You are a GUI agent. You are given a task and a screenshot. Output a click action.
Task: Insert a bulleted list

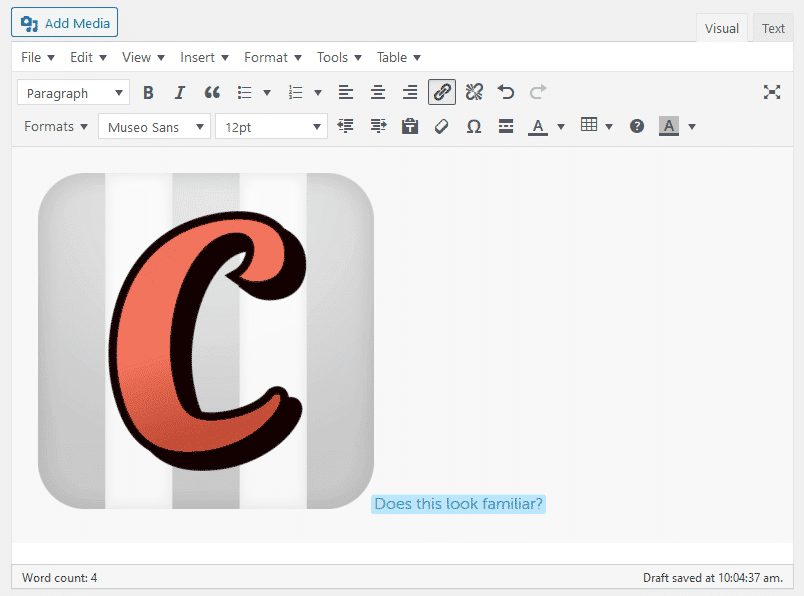[x=245, y=93]
